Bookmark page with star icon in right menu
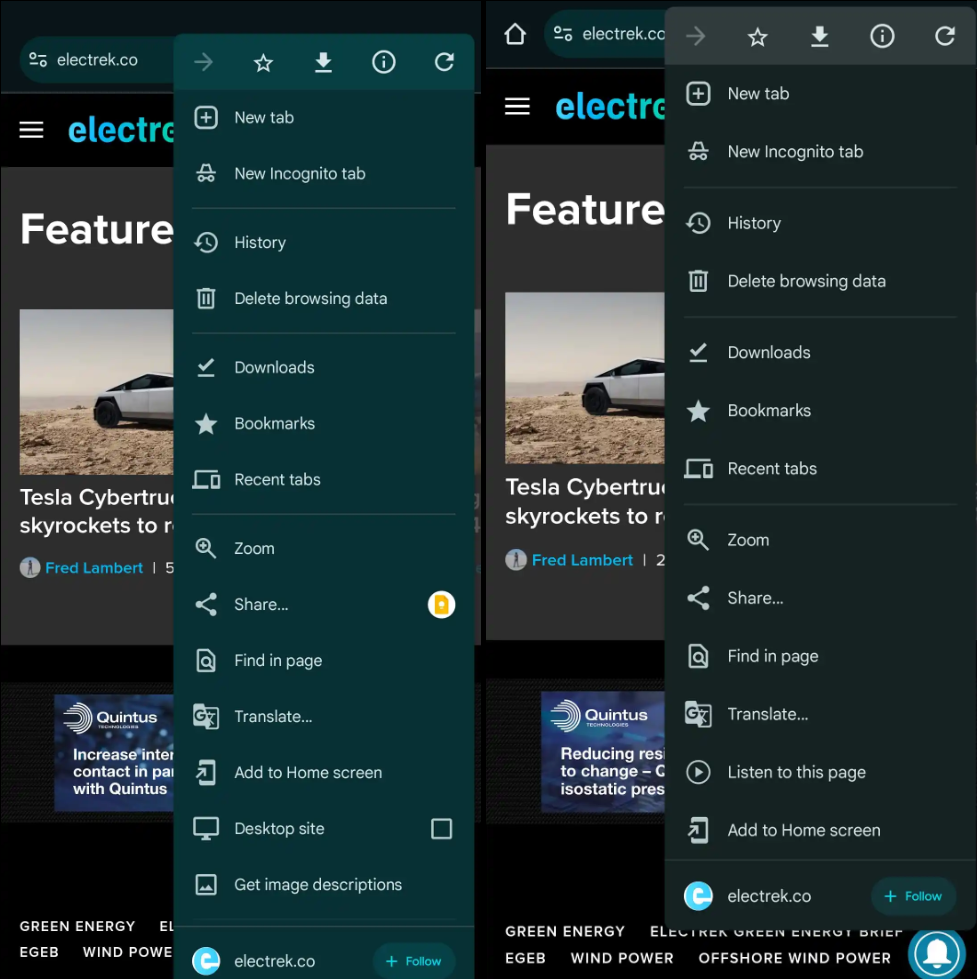This screenshot has width=977, height=979. coord(757,37)
